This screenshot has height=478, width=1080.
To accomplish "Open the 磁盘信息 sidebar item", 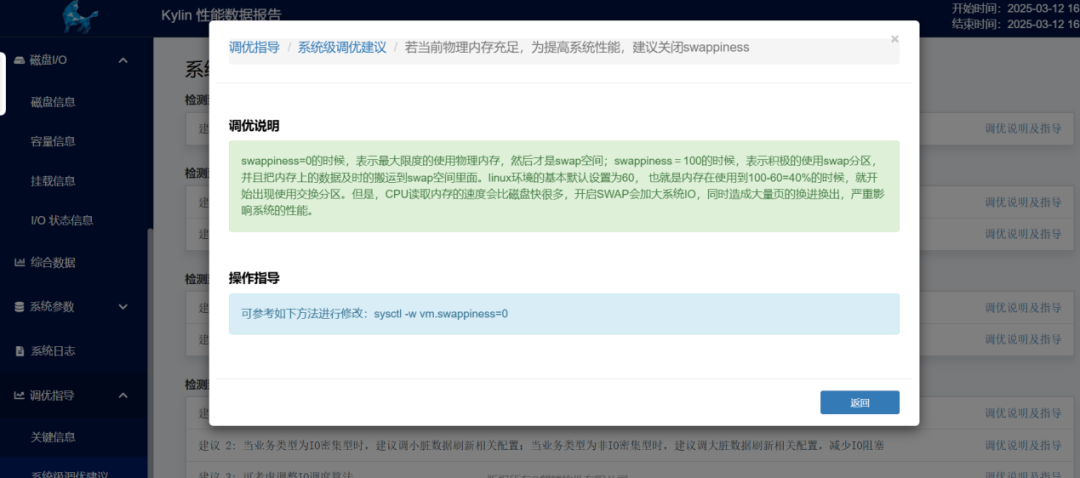I will [53, 102].
